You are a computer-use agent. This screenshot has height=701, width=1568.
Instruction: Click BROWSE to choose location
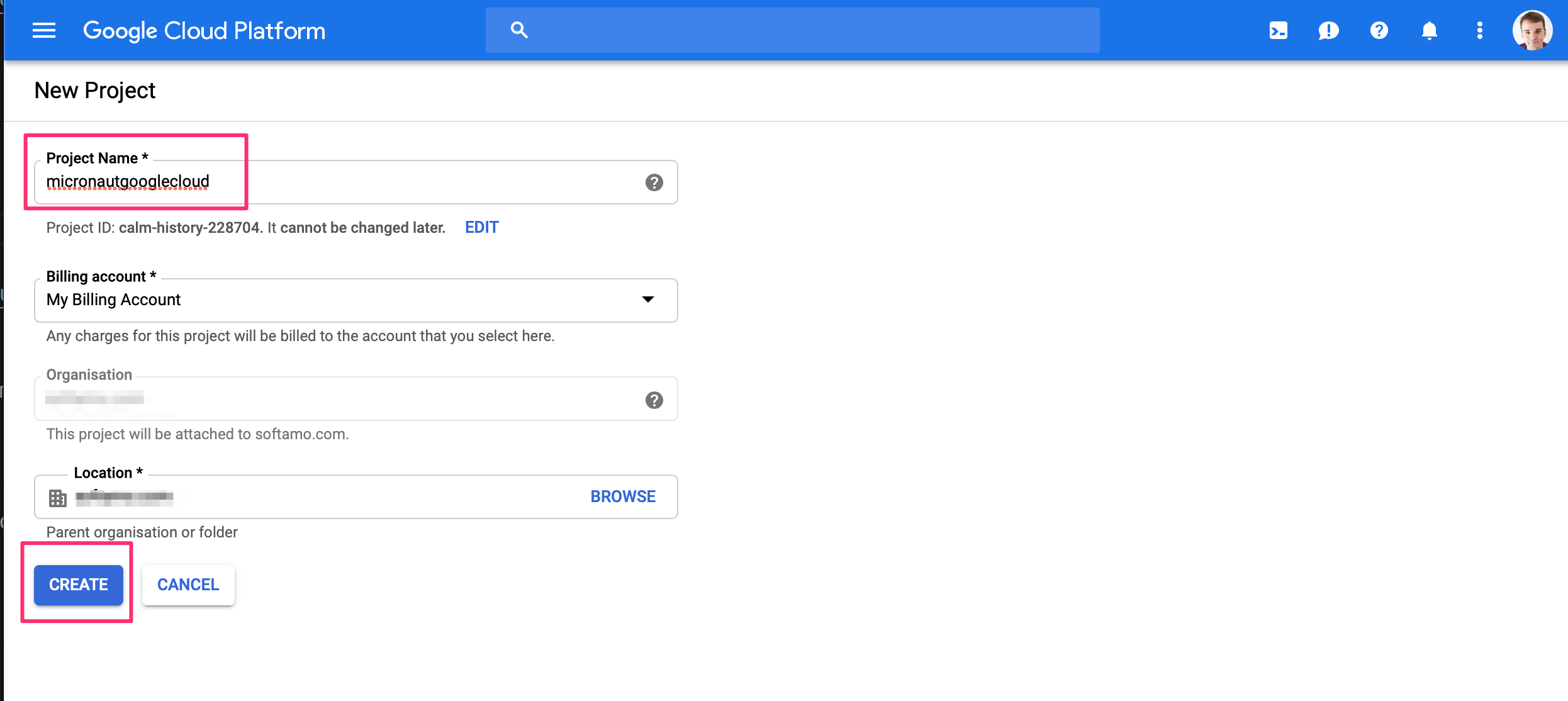coord(622,496)
